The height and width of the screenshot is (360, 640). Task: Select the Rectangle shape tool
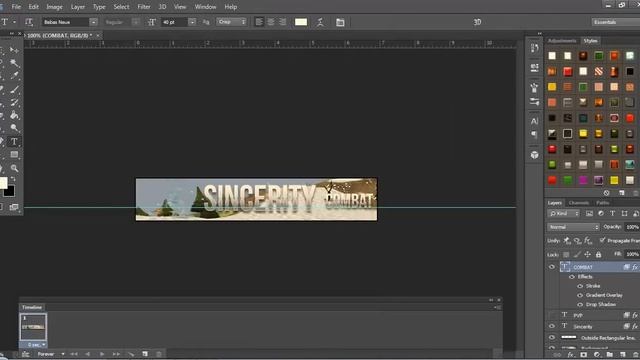[x=14, y=155]
